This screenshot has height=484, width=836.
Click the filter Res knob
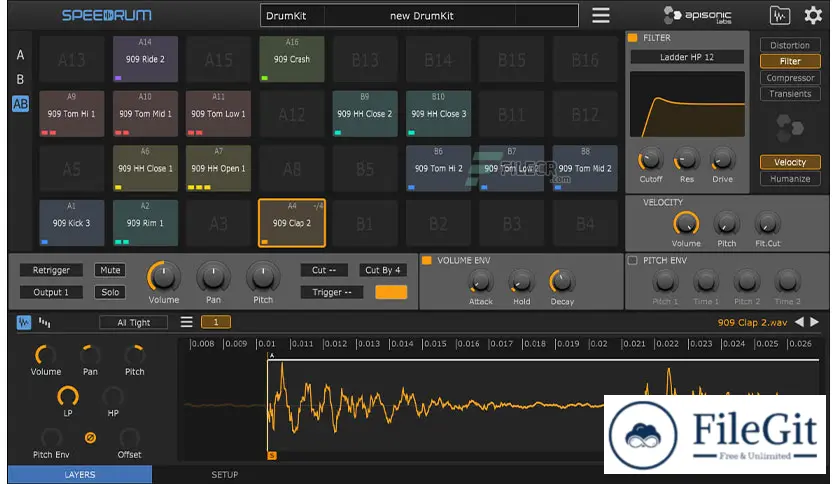pos(686,159)
